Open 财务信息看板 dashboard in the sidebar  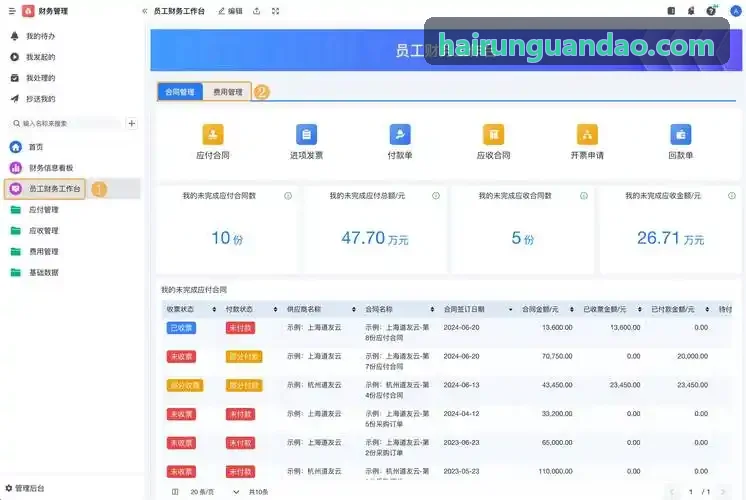tap(51, 168)
